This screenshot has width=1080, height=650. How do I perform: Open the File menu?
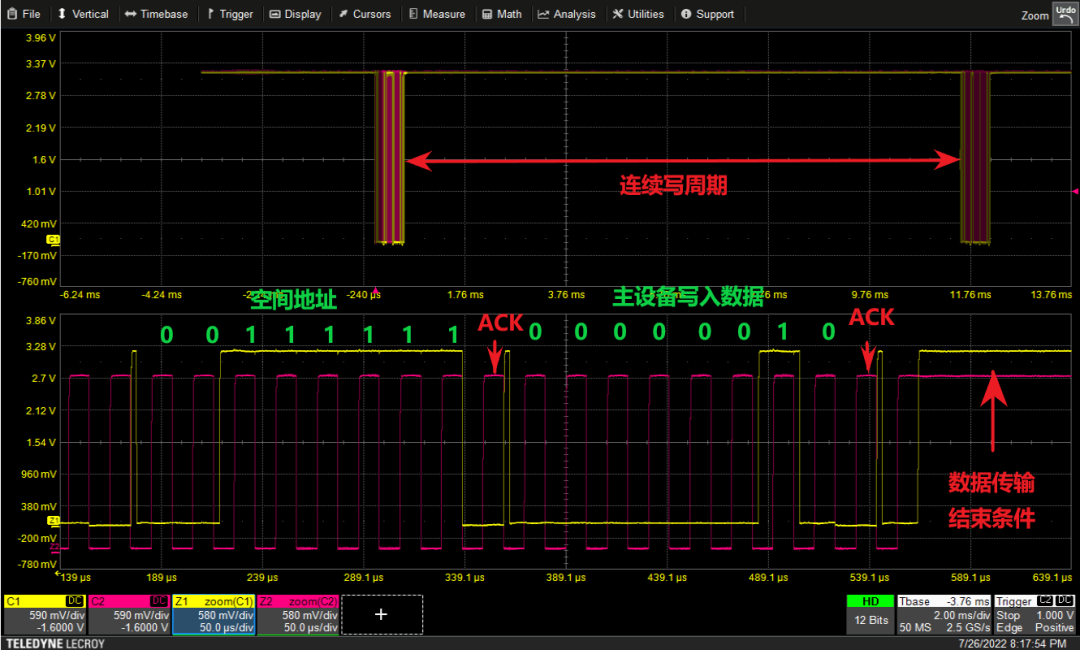(23, 14)
